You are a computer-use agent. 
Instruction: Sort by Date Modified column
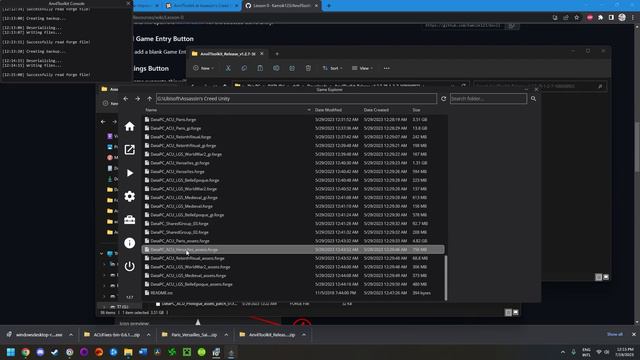[x=329, y=110]
